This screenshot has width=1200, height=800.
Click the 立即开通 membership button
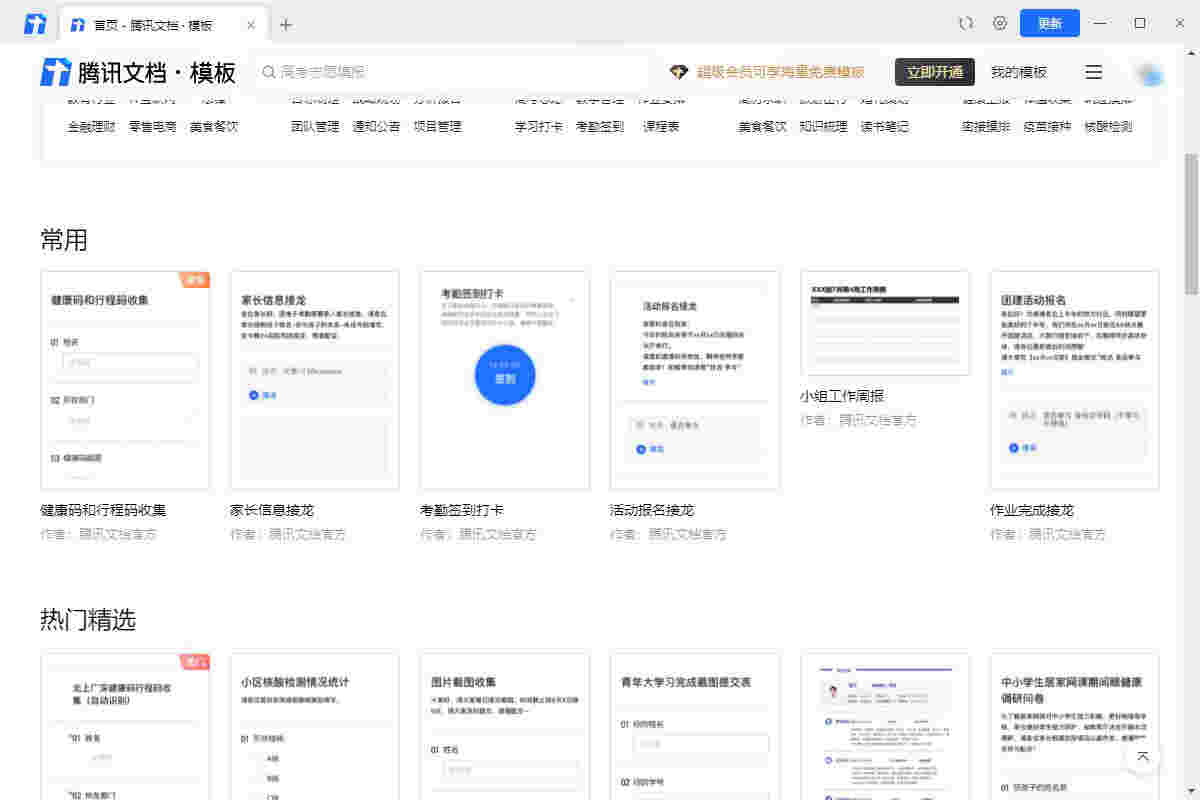[934, 72]
